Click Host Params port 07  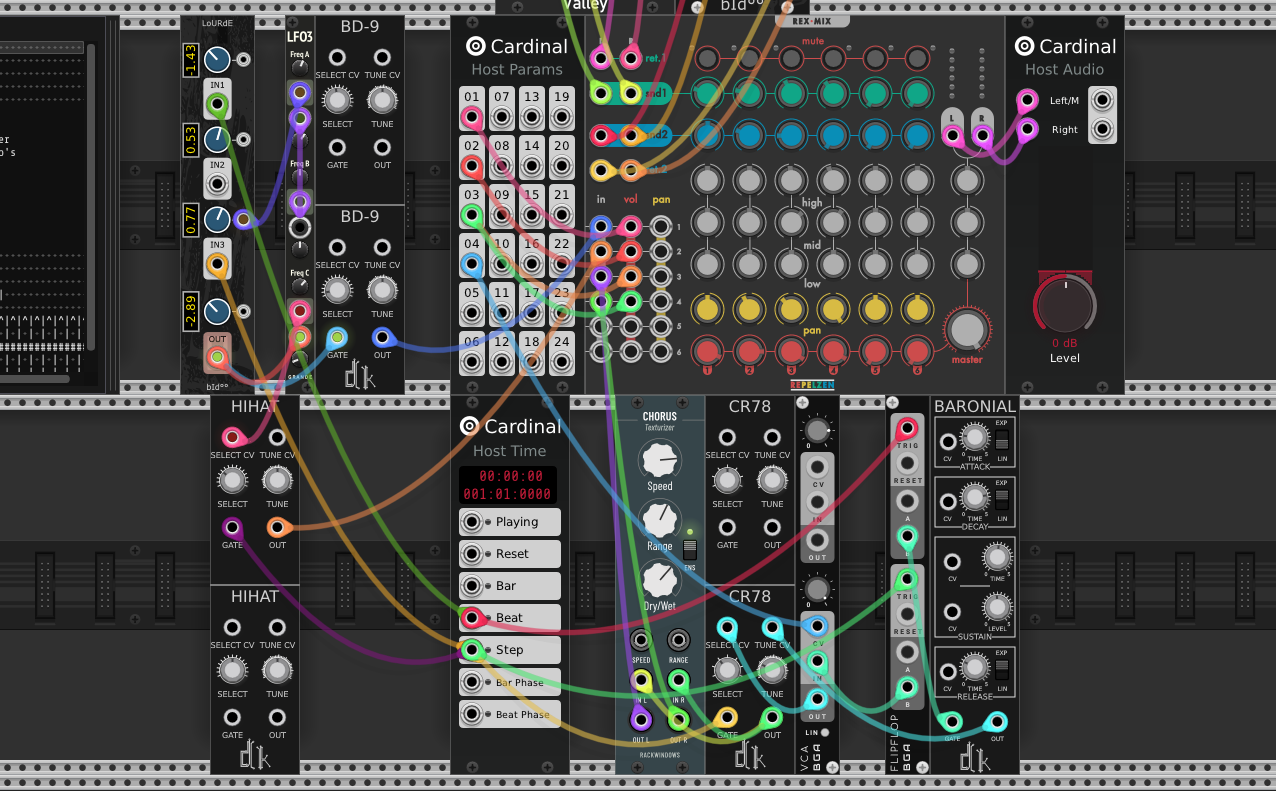click(x=502, y=119)
